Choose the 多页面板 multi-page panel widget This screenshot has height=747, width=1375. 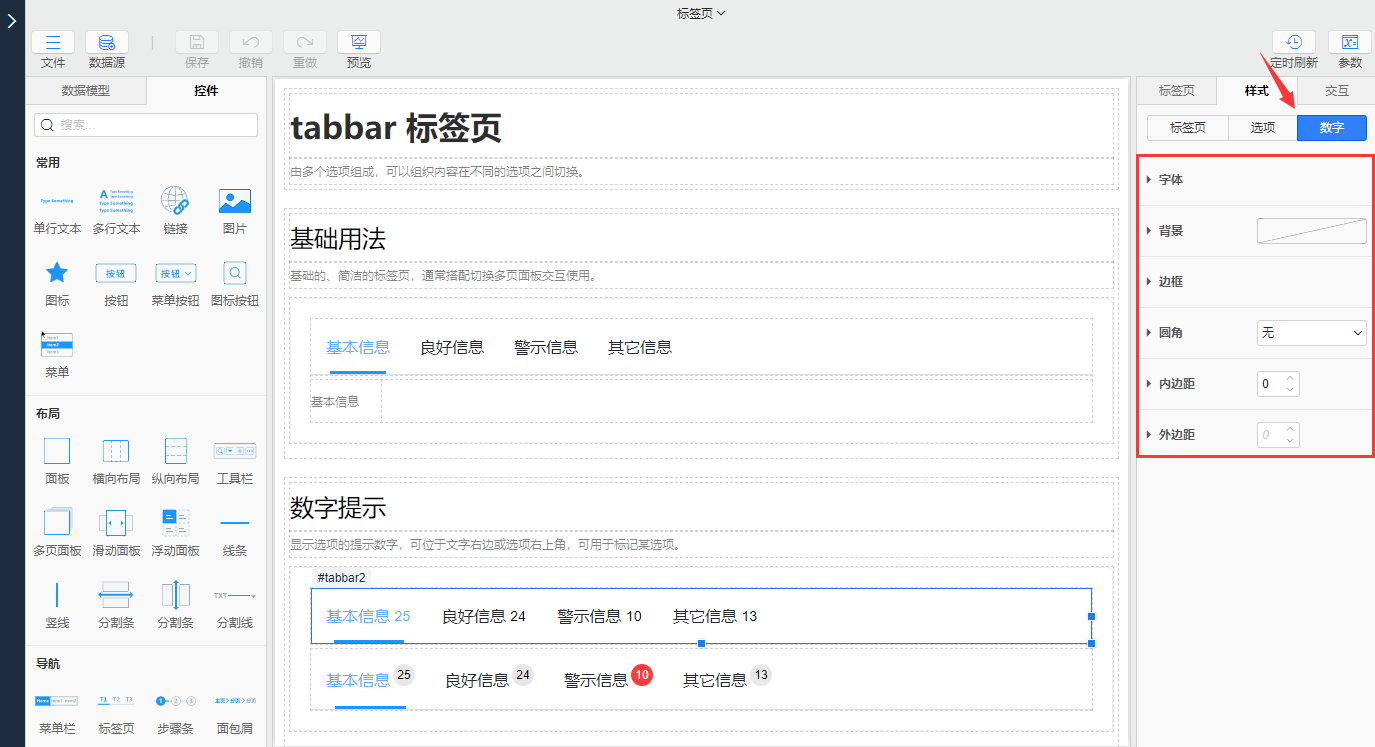point(57,522)
